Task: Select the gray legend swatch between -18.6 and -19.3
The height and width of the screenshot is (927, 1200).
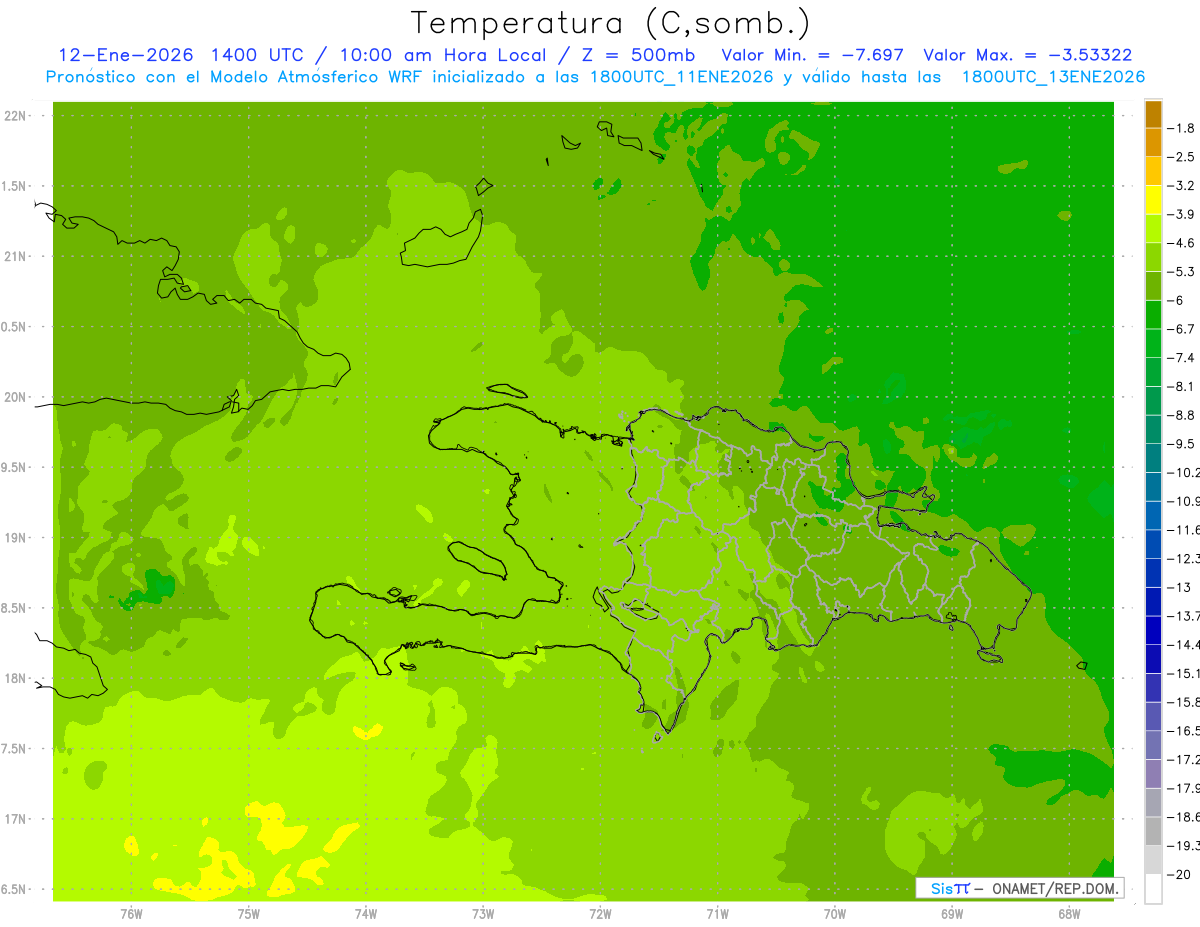Action: click(1153, 831)
